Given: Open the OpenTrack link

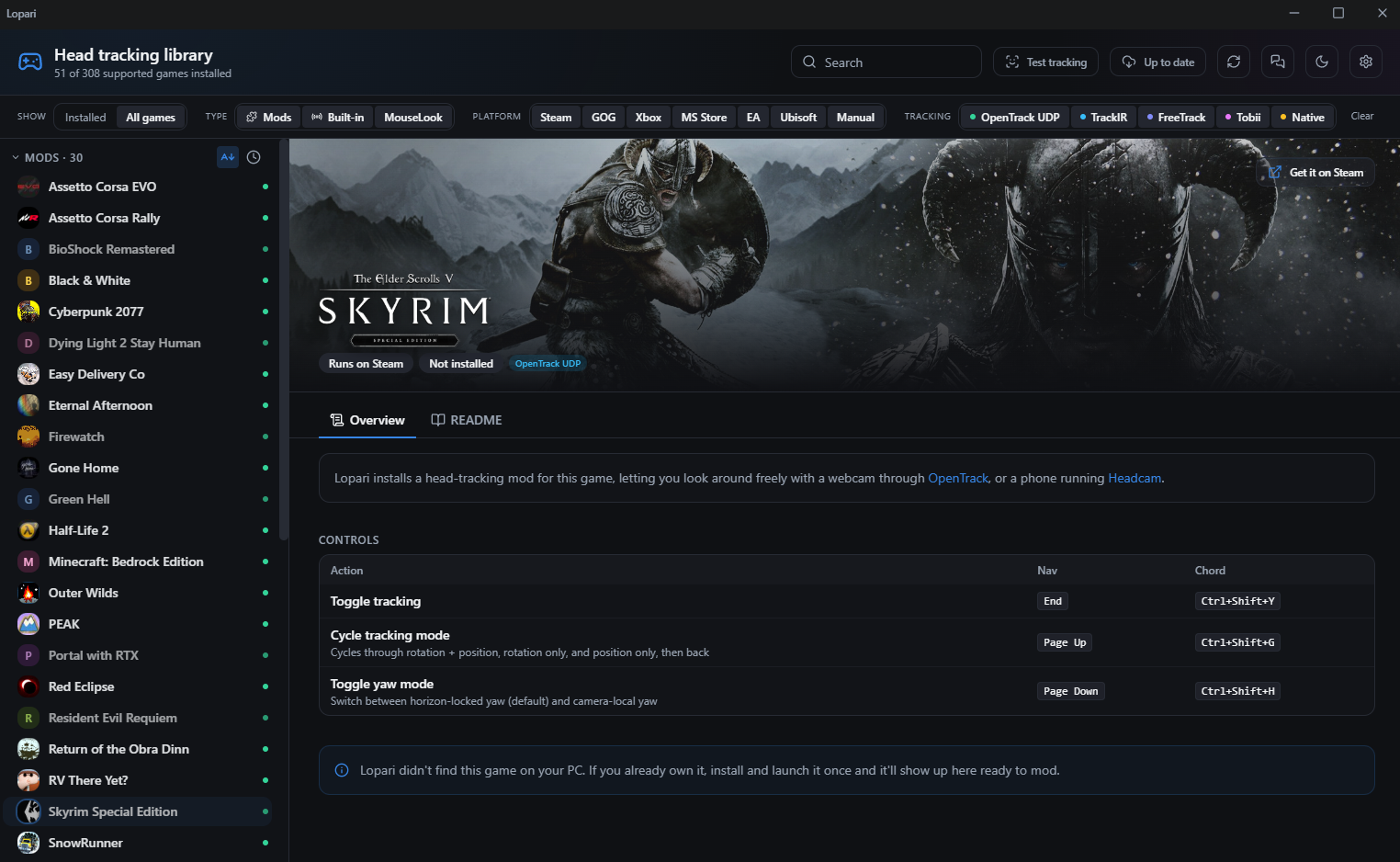Looking at the screenshot, I should pos(958,478).
